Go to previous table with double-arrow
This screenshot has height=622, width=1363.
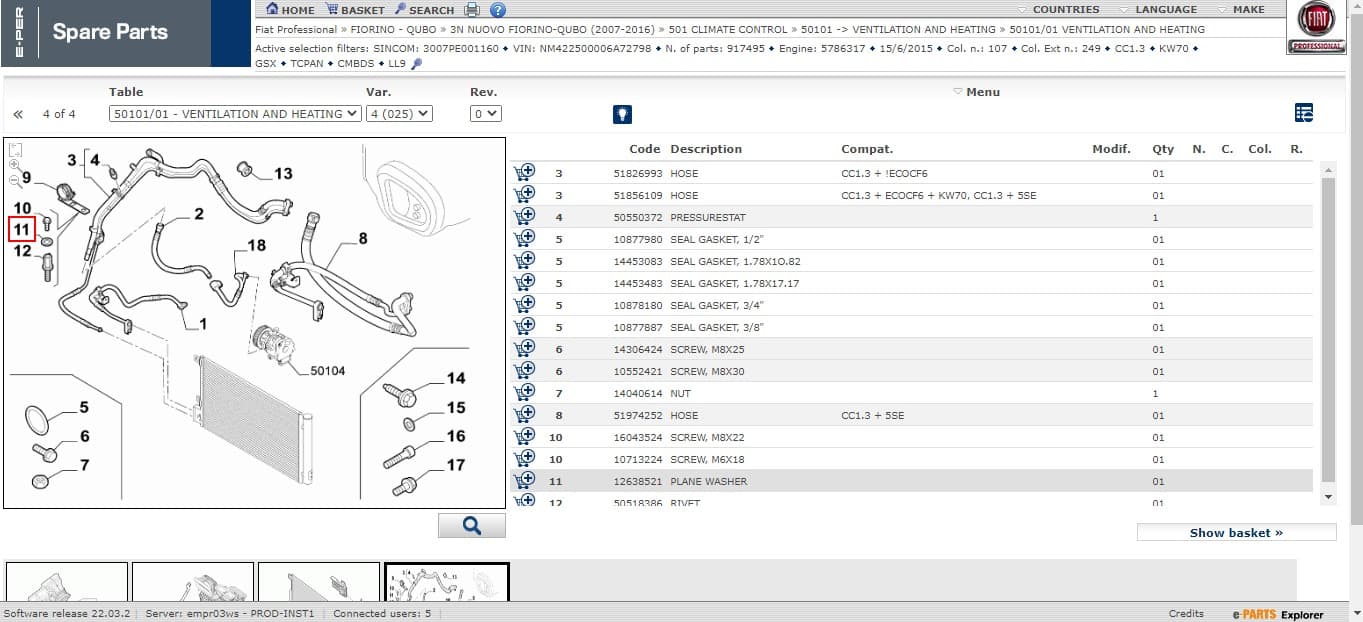tap(18, 114)
